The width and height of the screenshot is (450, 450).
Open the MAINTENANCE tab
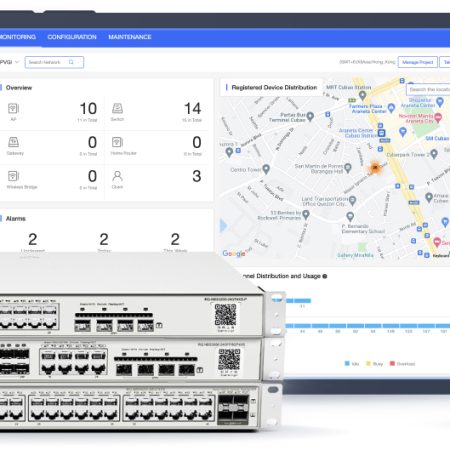pos(130,37)
